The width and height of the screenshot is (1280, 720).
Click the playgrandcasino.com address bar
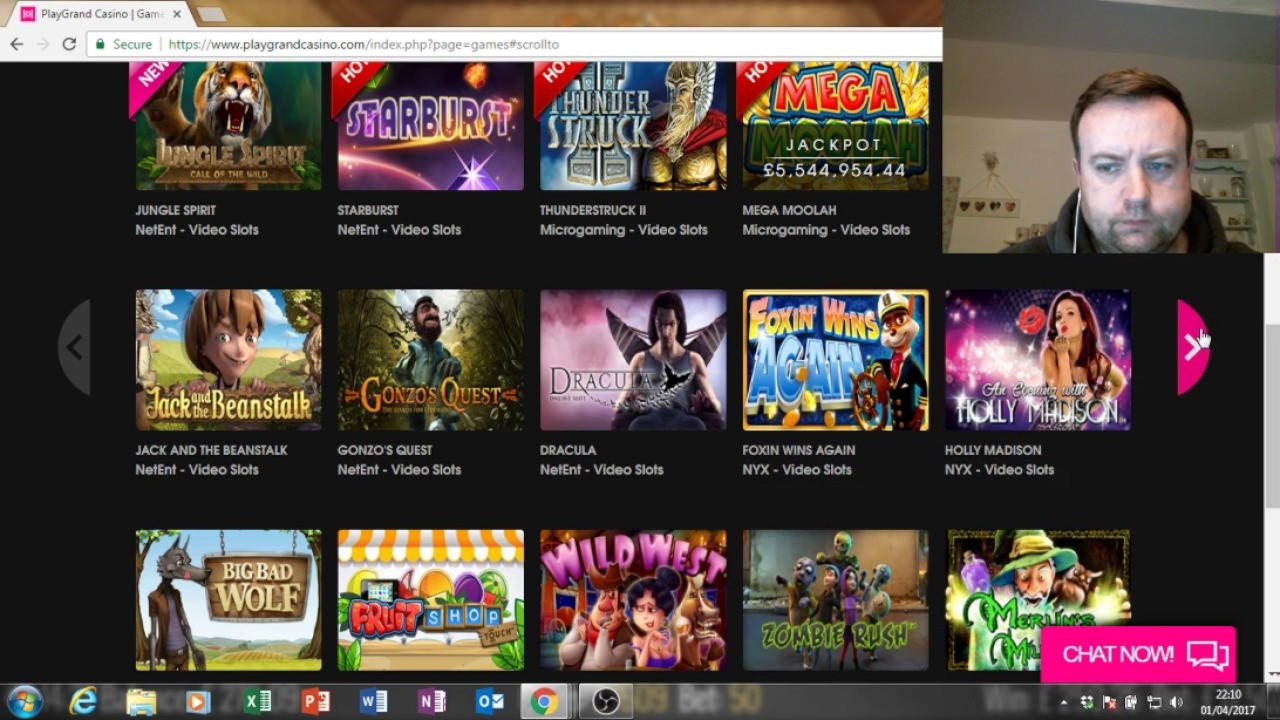(x=515, y=44)
